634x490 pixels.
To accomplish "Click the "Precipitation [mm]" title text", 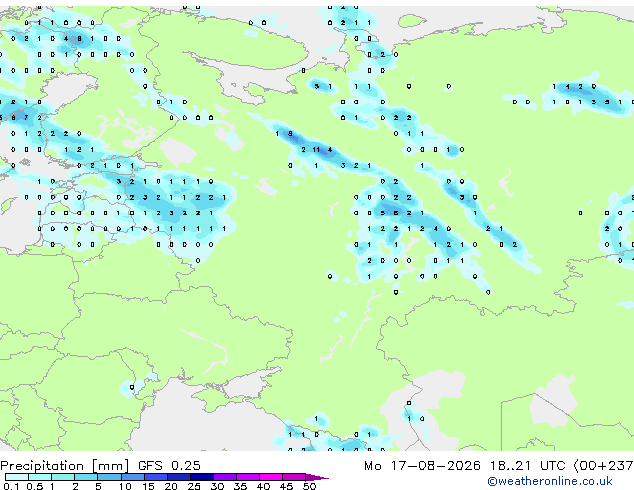I will pyautogui.click(x=64, y=466).
